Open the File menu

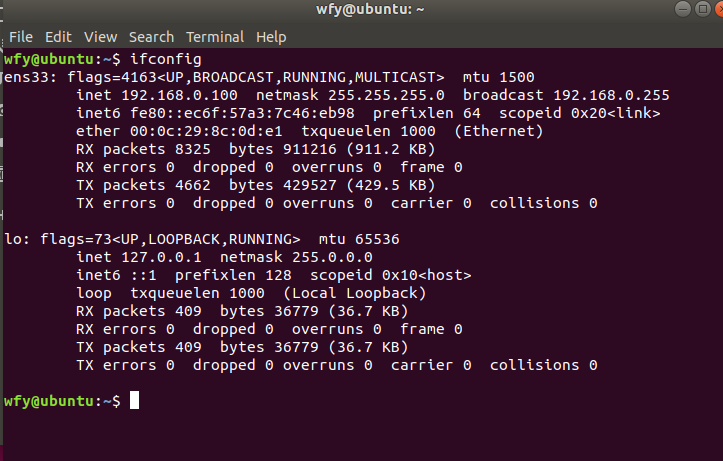pos(21,36)
